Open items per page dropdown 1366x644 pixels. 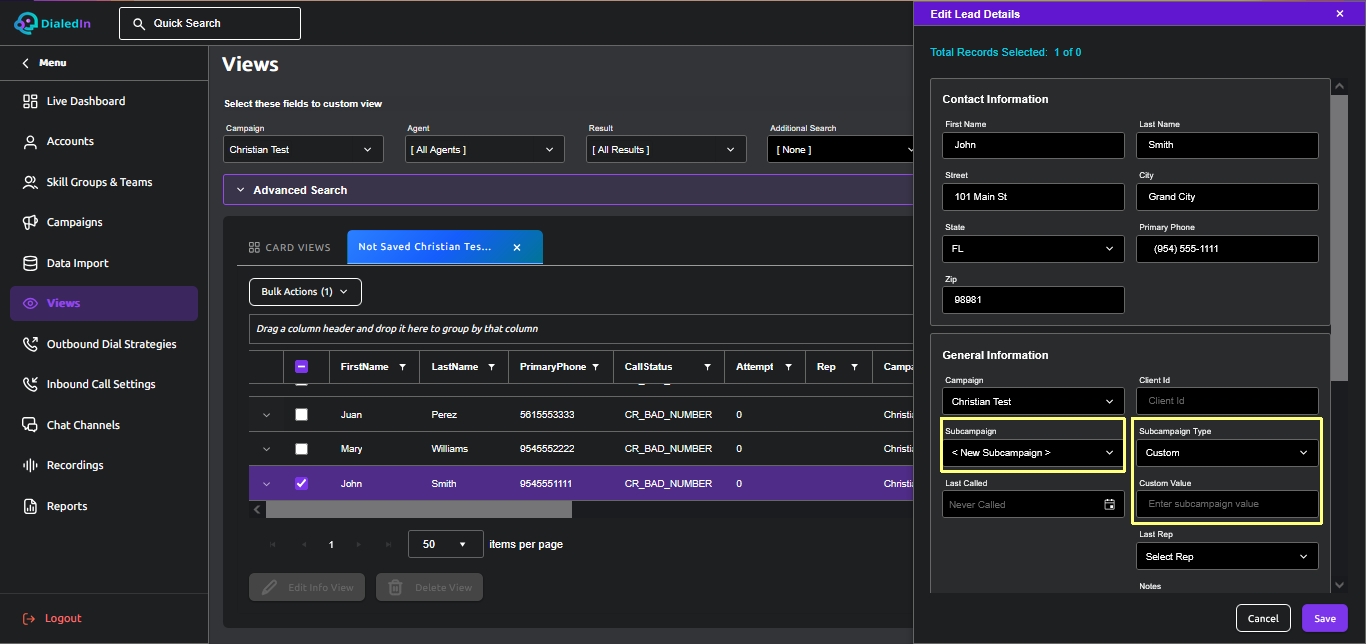[x=446, y=545]
